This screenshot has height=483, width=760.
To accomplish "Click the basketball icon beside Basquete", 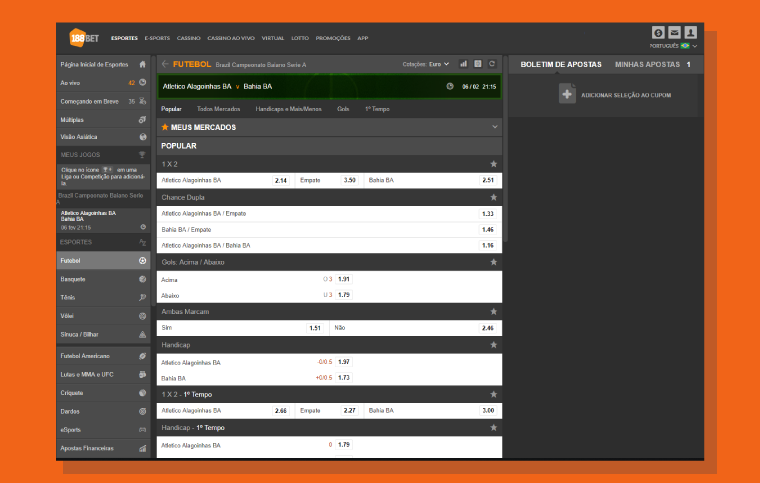I will [142, 279].
